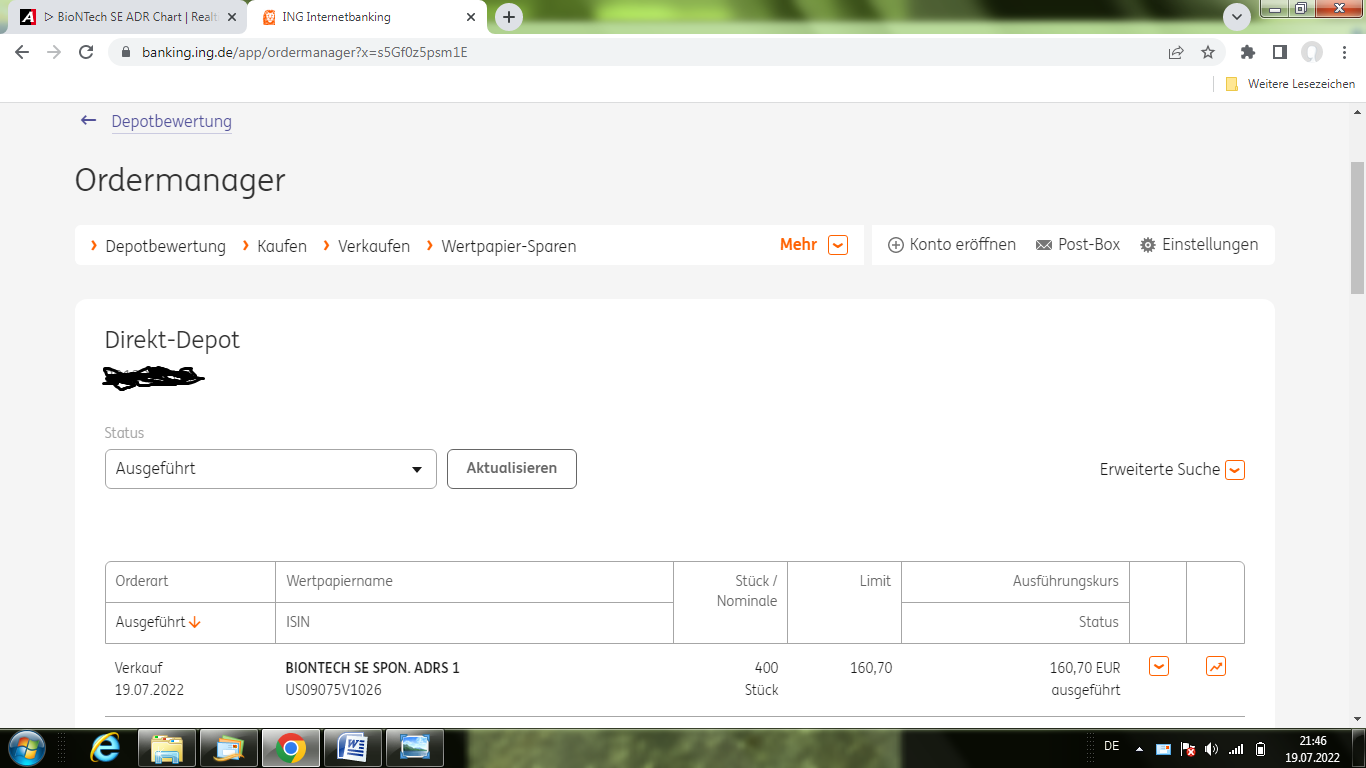Open the volume speaker tray icon
The width and height of the screenshot is (1366, 768).
click(1212, 749)
